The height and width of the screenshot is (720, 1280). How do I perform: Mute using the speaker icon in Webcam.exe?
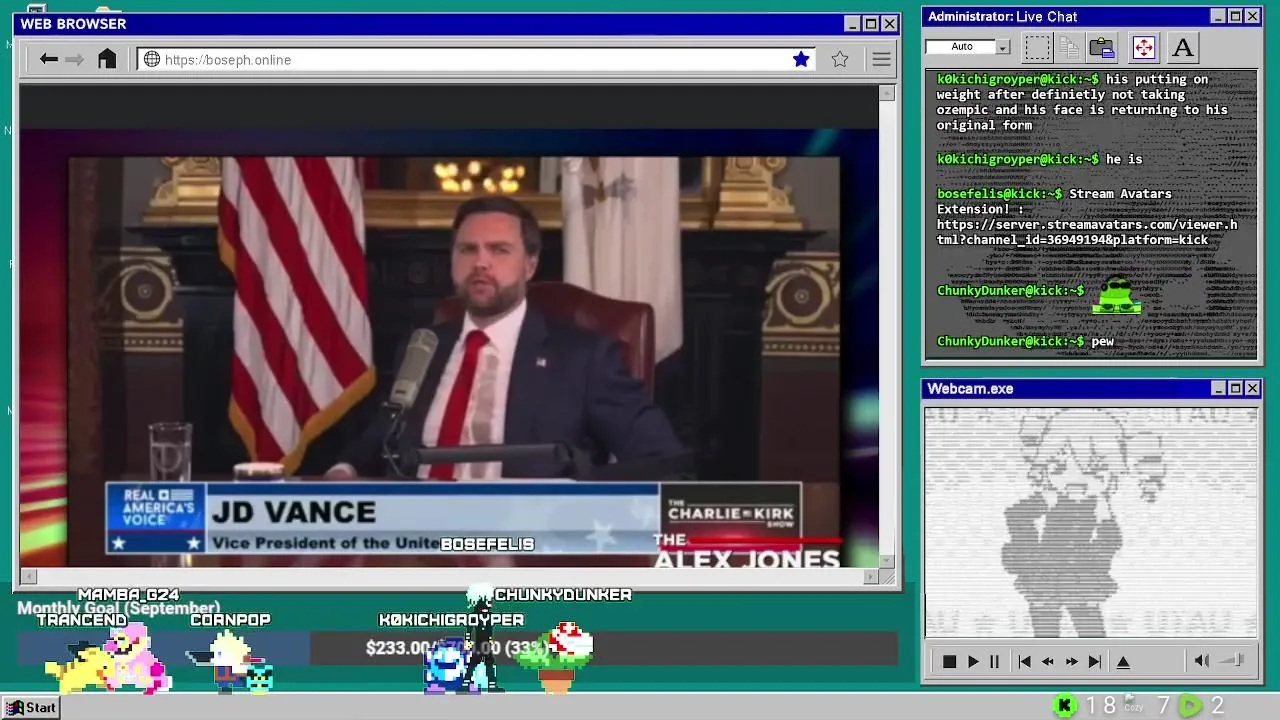coord(1202,660)
